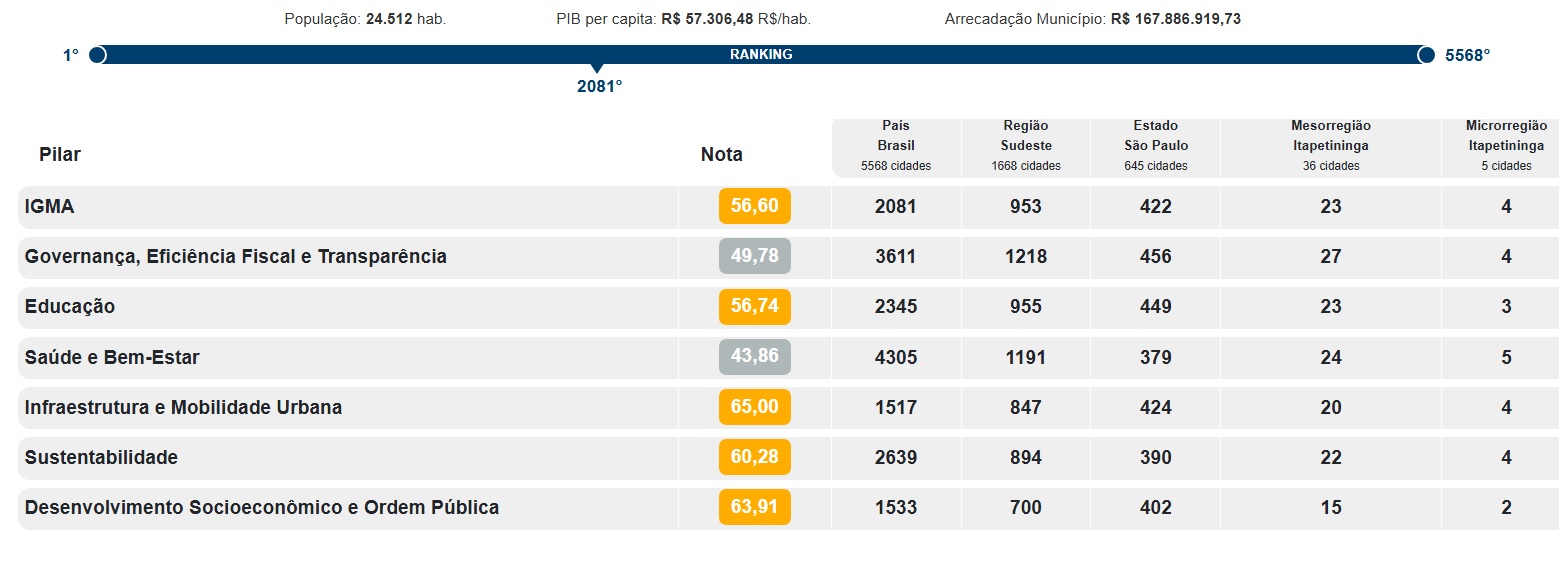1559x561 pixels.
Task: Open the Infraestrutura e Mobilidade Urbana row
Action: 183,407
